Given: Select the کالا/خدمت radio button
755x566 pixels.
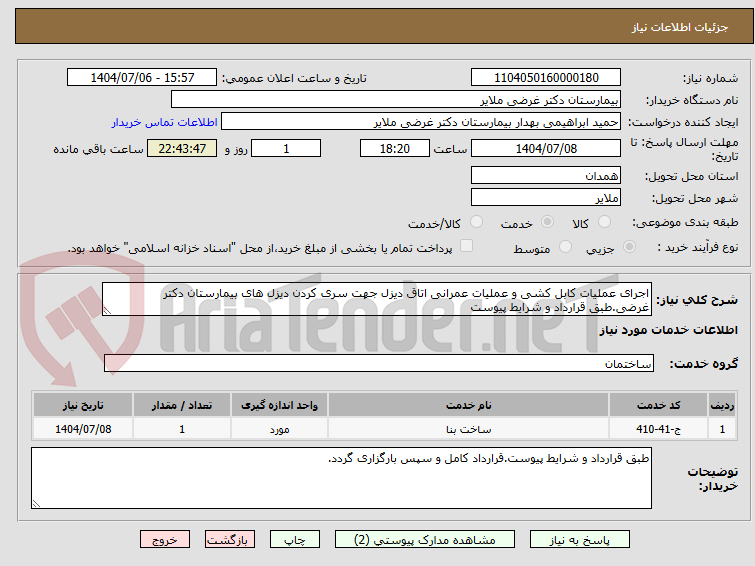Looking at the screenshot, I should (x=476, y=222).
